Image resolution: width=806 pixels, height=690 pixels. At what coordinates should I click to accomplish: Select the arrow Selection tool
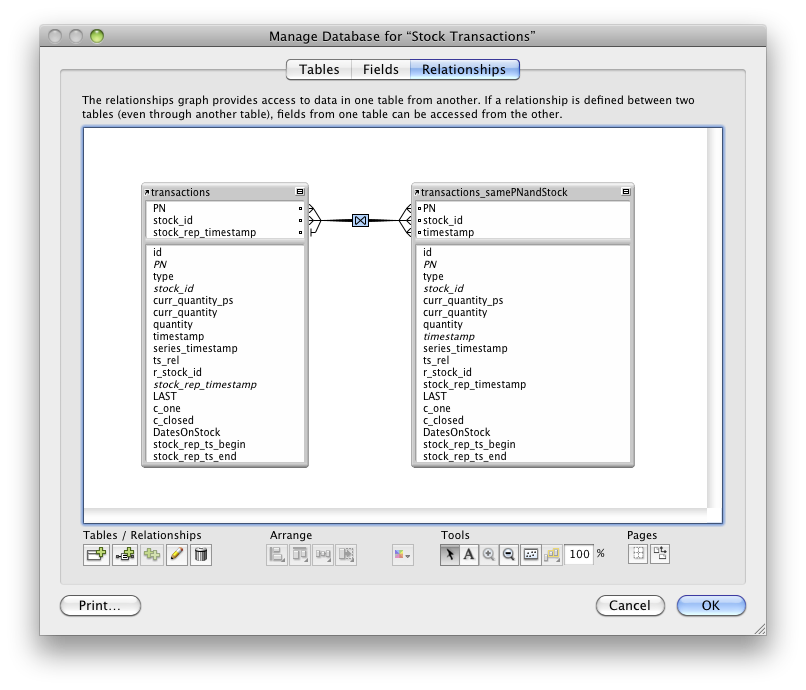[450, 555]
